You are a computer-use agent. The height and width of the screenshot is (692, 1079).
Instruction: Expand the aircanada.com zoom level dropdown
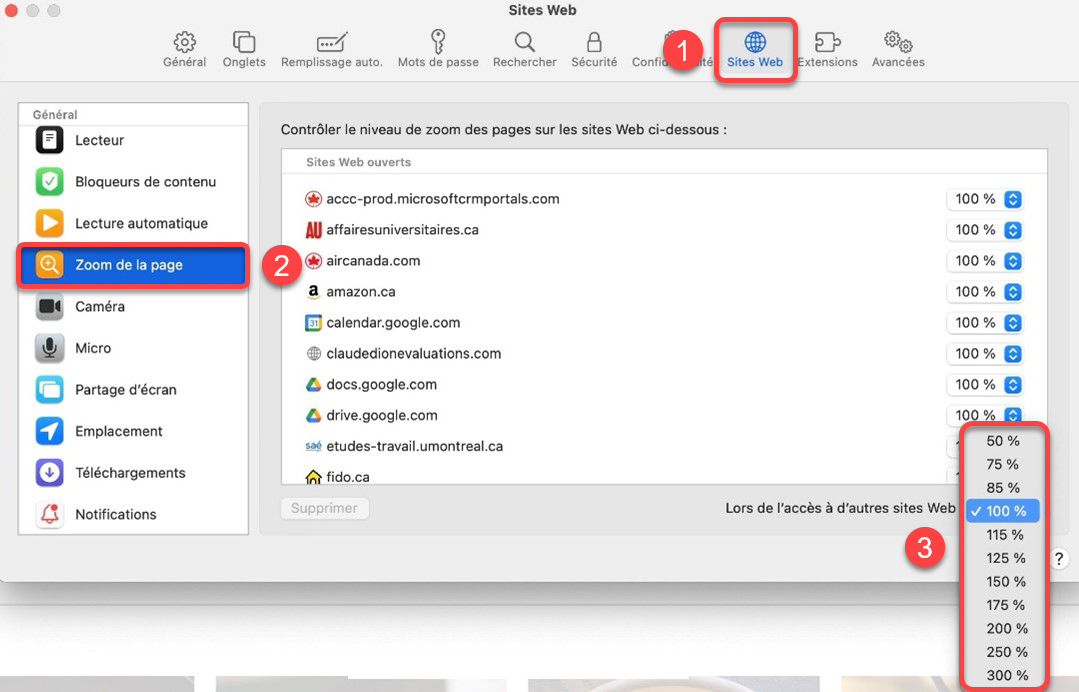985,261
